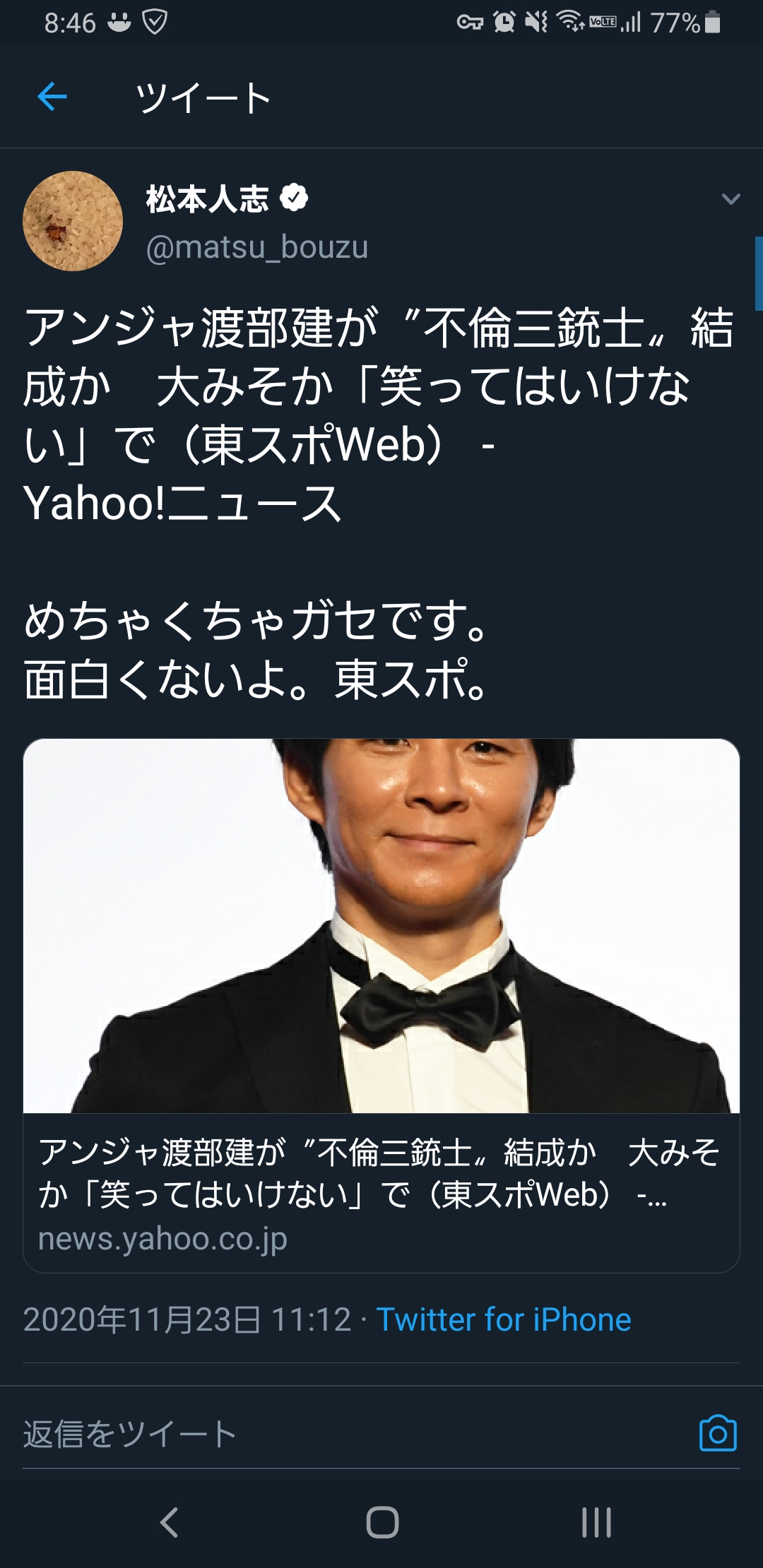This screenshot has width=763, height=1568.
Task: Open the @matsu_bouzu handle
Action: [x=257, y=247]
